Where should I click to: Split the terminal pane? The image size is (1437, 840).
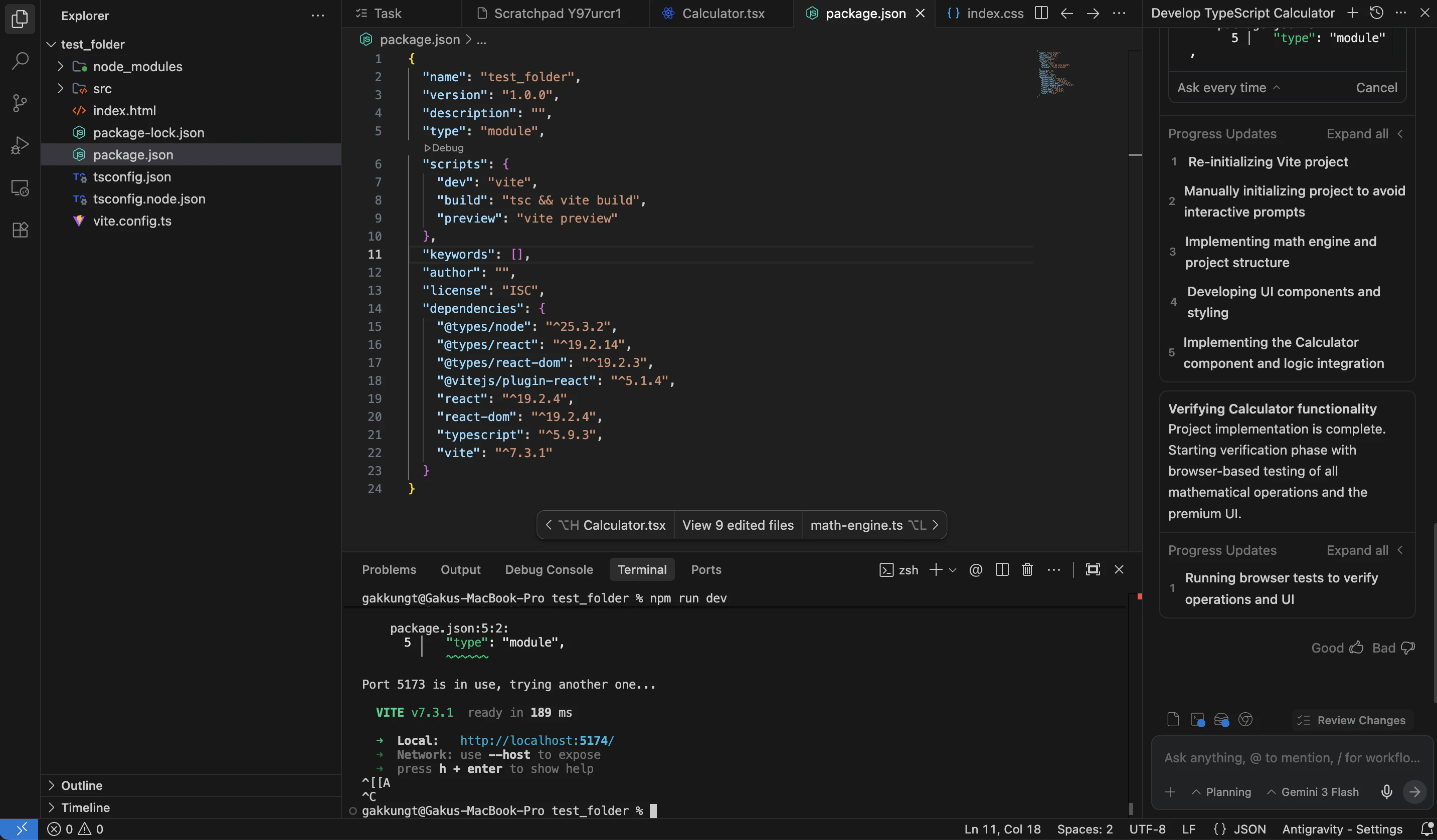(1002, 569)
